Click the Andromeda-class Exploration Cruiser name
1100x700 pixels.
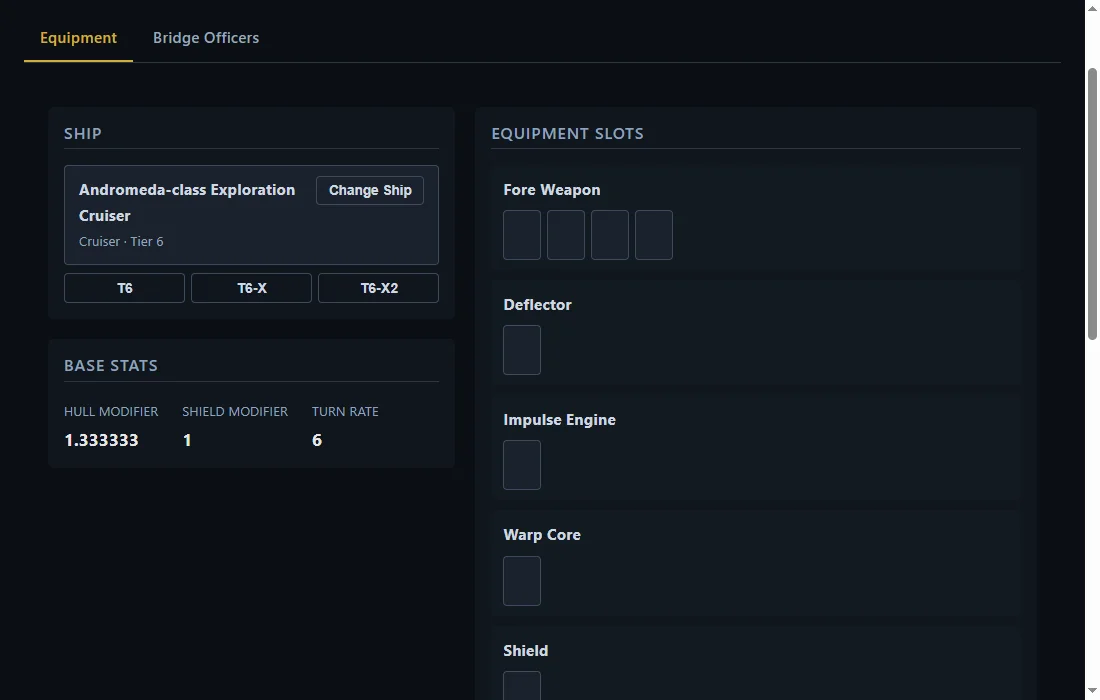pos(187,203)
